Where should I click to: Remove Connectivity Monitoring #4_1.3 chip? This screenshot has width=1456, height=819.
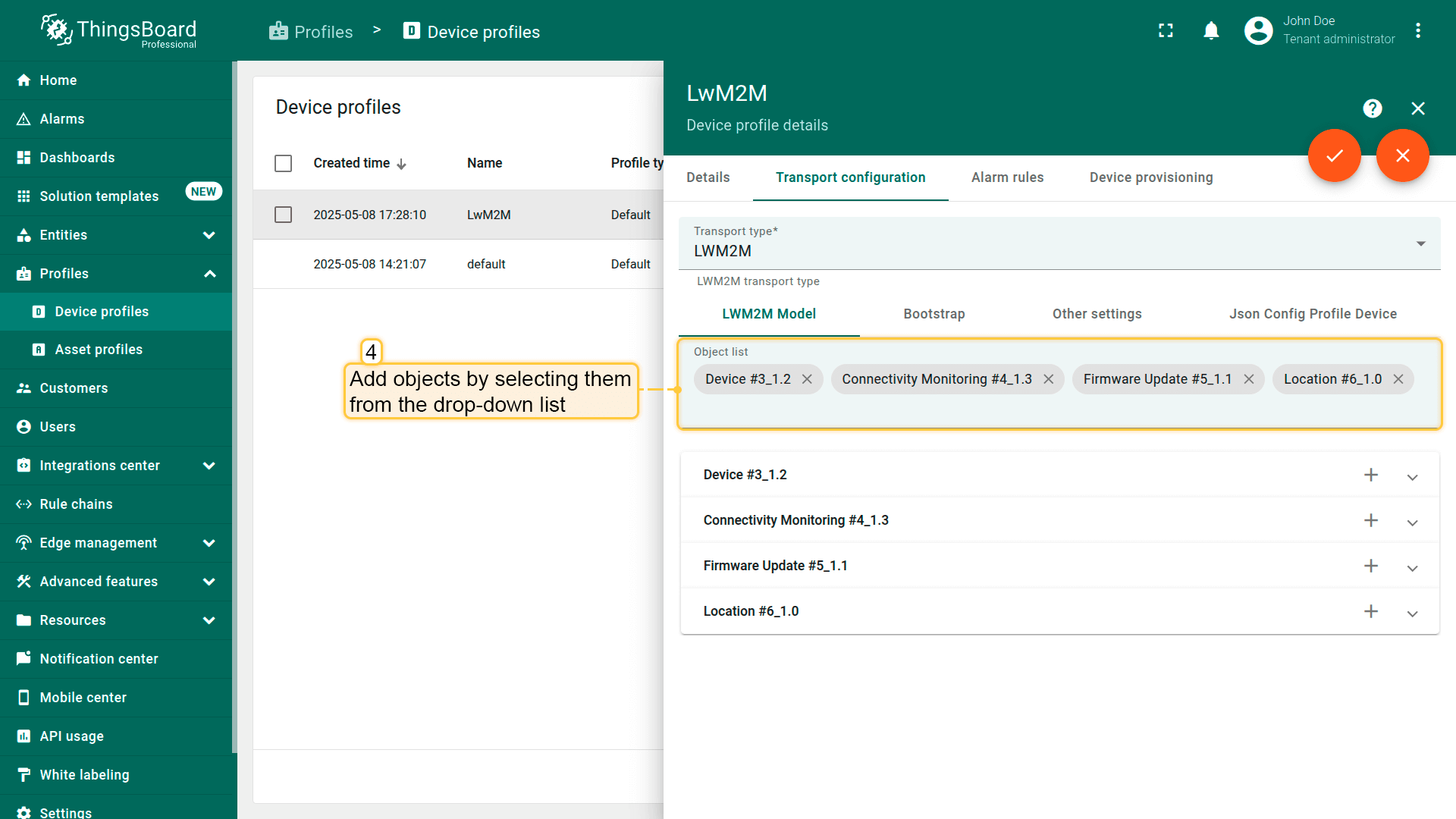click(x=1048, y=379)
